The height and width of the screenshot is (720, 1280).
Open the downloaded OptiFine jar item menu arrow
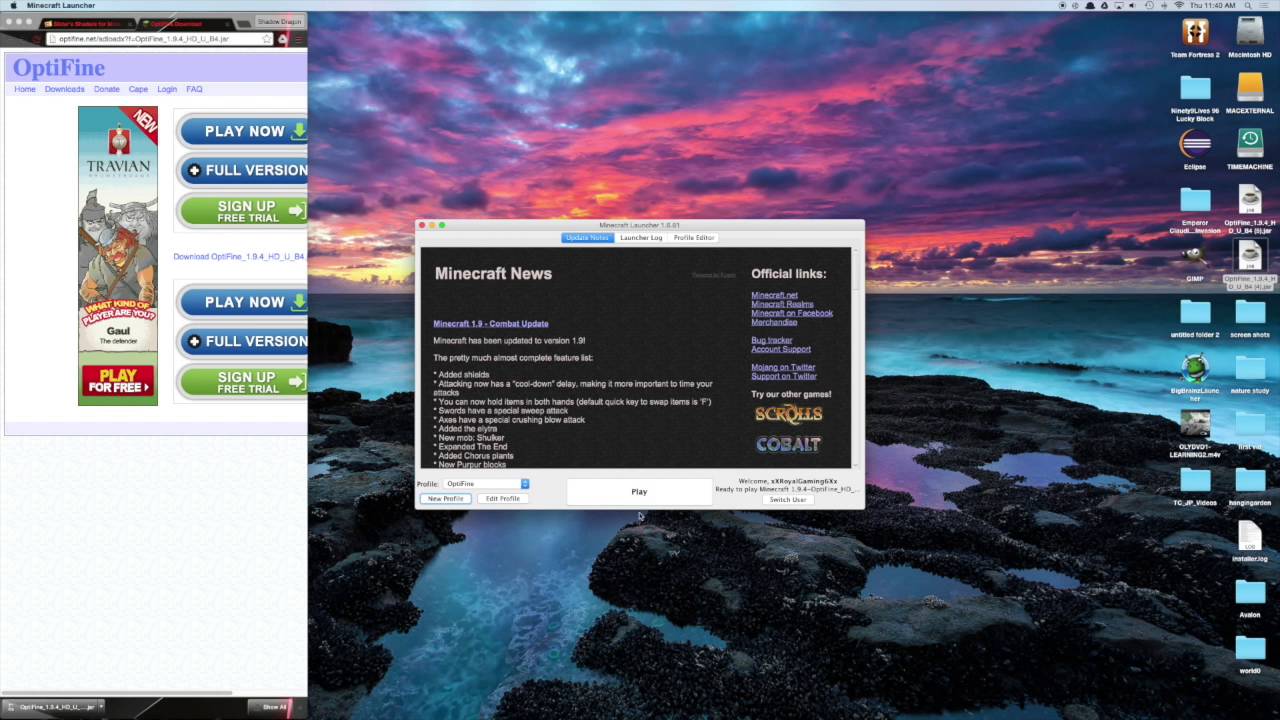(x=101, y=707)
